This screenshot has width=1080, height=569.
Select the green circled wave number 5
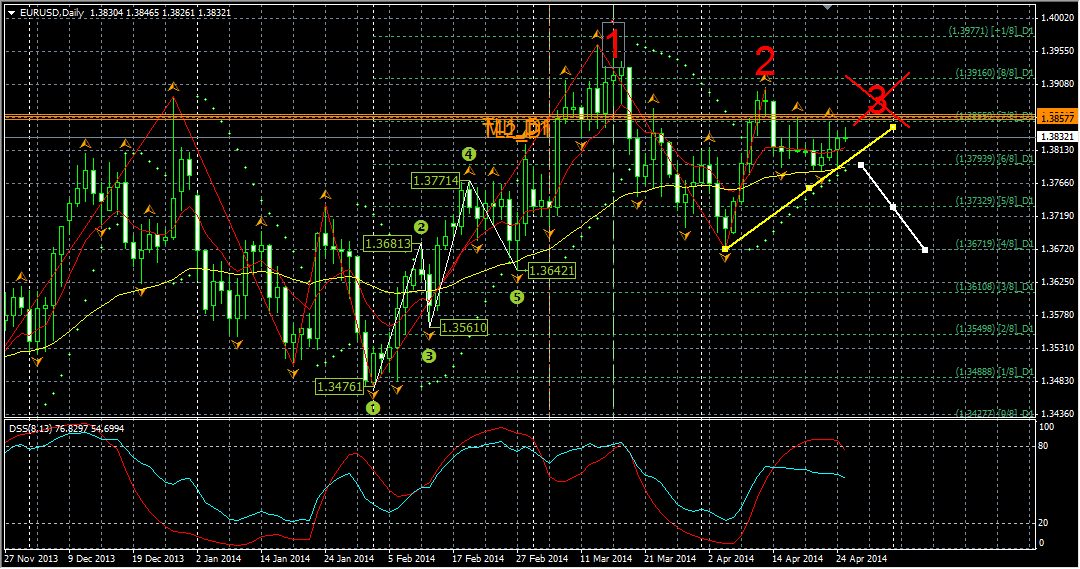tap(517, 297)
